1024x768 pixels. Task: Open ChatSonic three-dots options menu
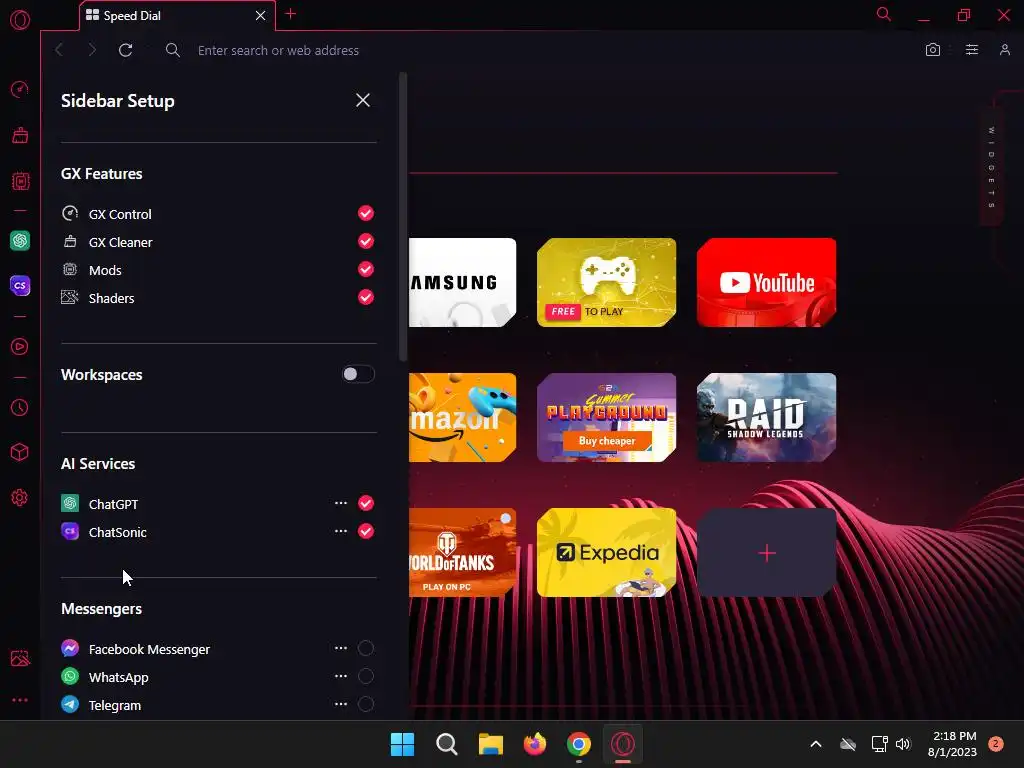341,532
